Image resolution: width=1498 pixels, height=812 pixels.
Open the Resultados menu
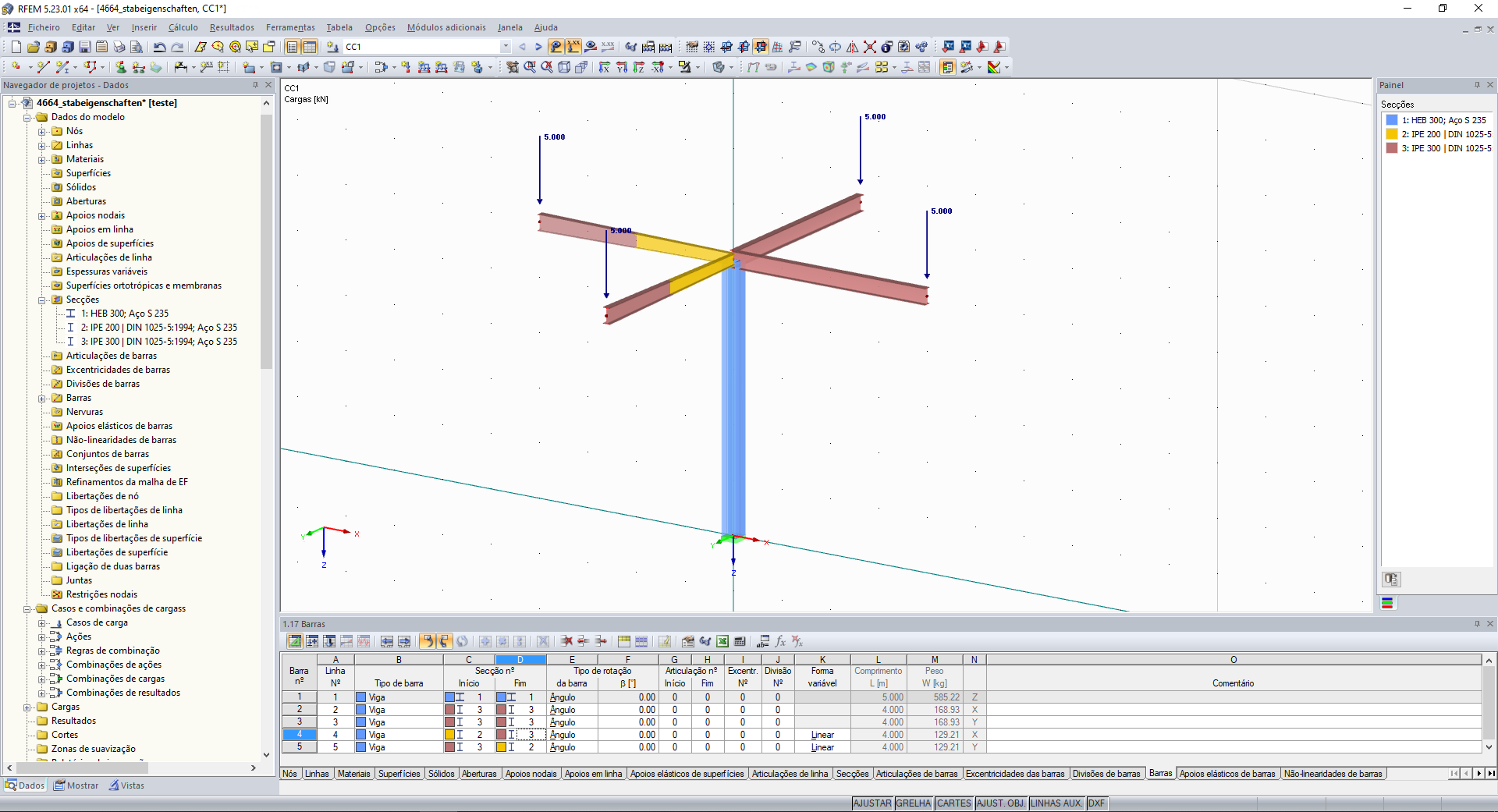232,27
